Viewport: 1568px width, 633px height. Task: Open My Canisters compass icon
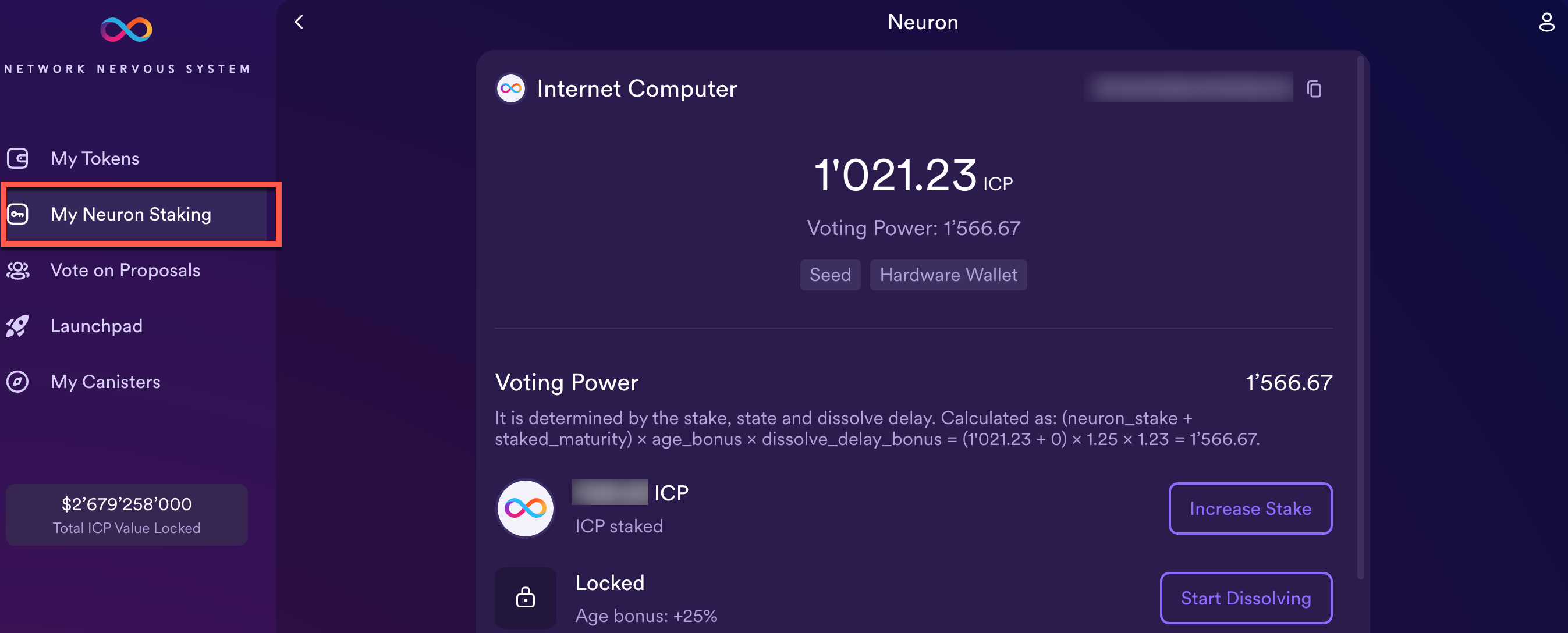pos(17,382)
